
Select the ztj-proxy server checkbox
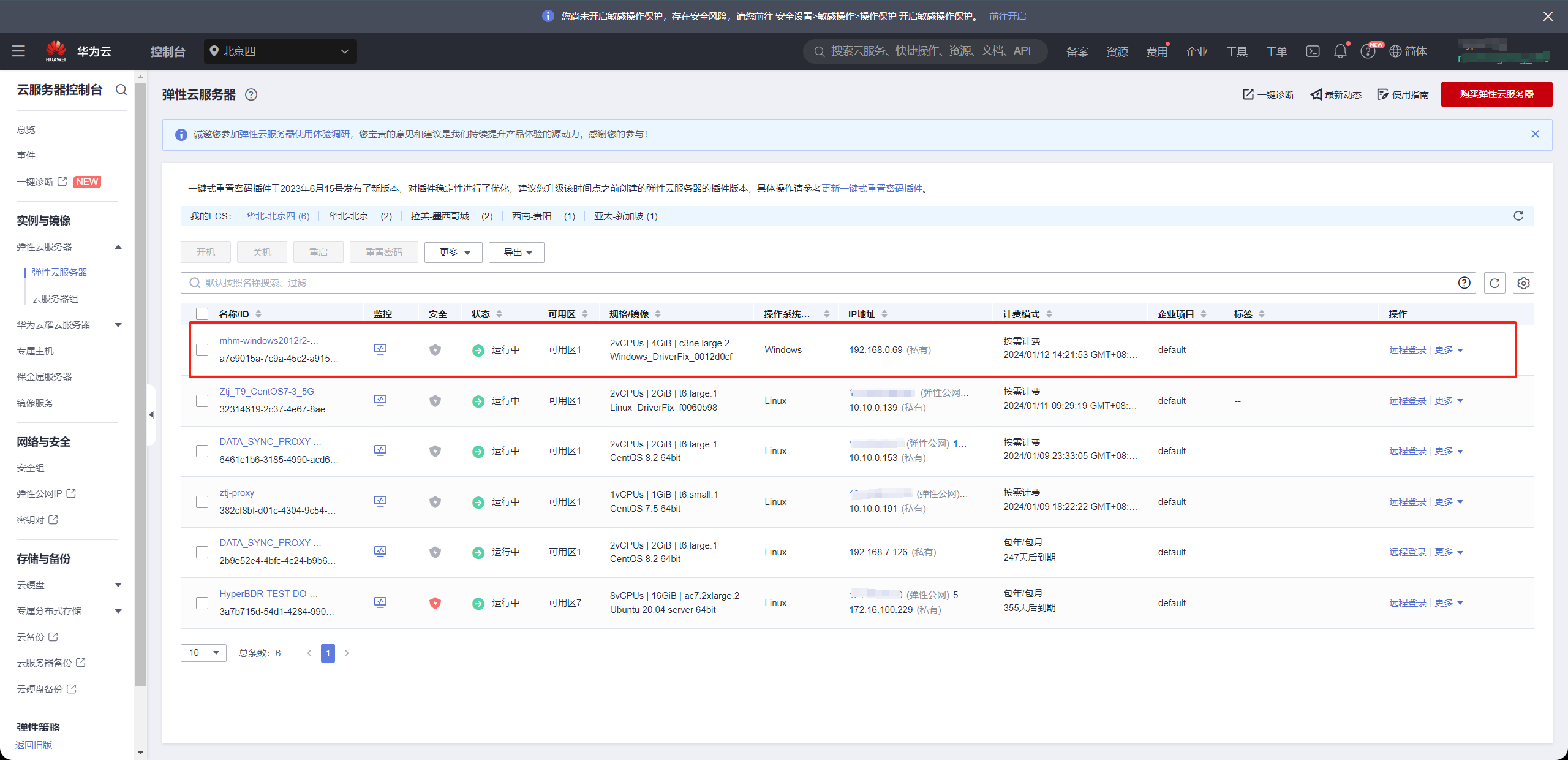pyautogui.click(x=202, y=502)
